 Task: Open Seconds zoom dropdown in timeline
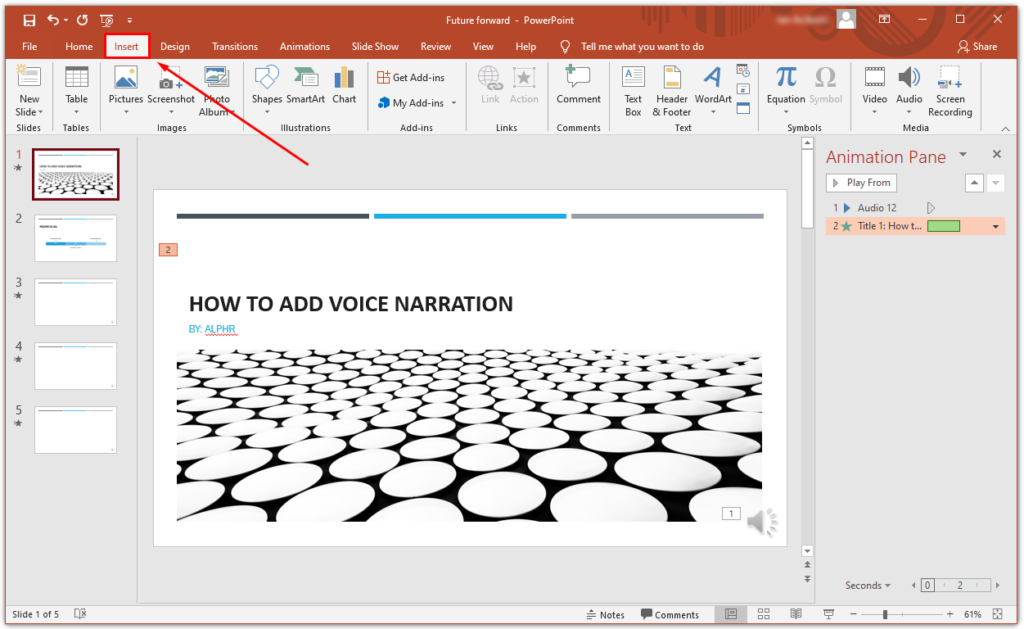[x=867, y=585]
